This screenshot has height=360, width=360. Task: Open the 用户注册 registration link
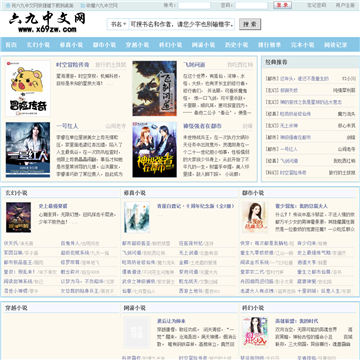click(x=345, y=5)
